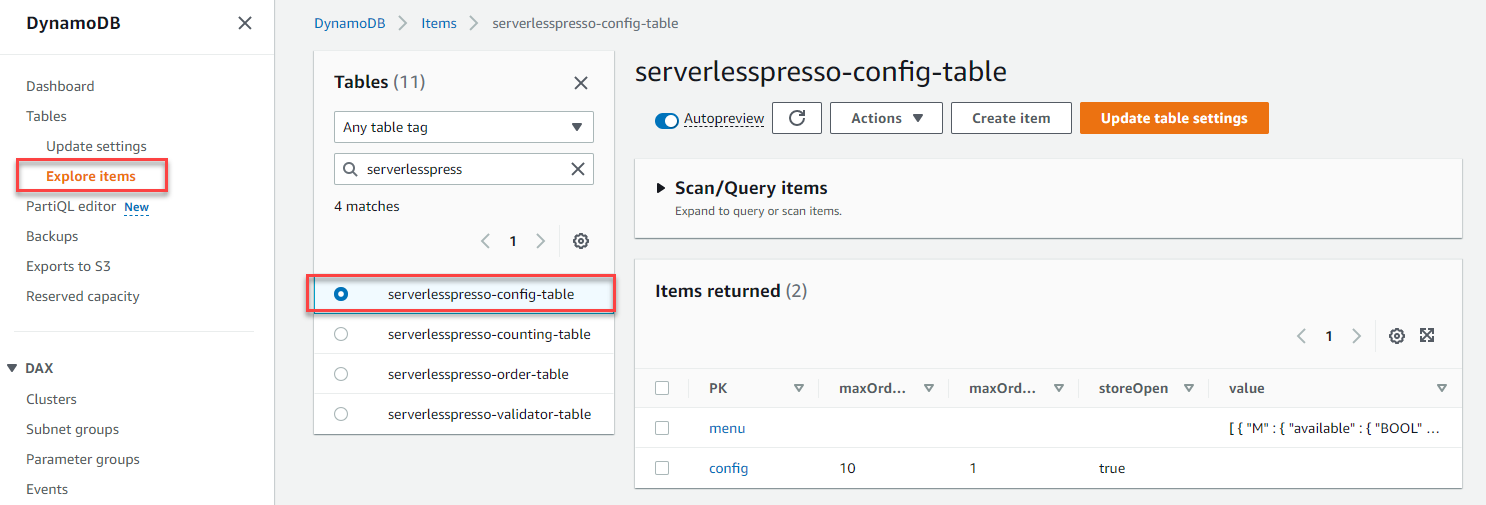Open DAX Subnet groups page
The image size is (1486, 505).
coord(72,429)
